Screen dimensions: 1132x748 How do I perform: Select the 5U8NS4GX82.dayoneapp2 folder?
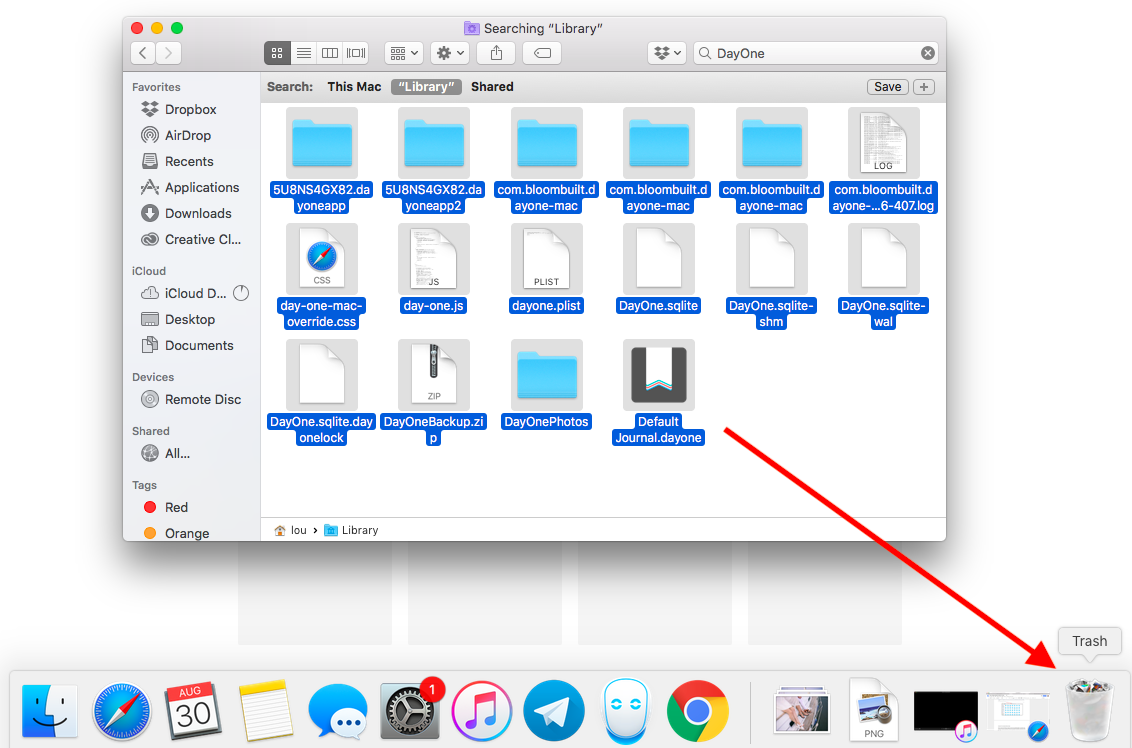click(433, 160)
